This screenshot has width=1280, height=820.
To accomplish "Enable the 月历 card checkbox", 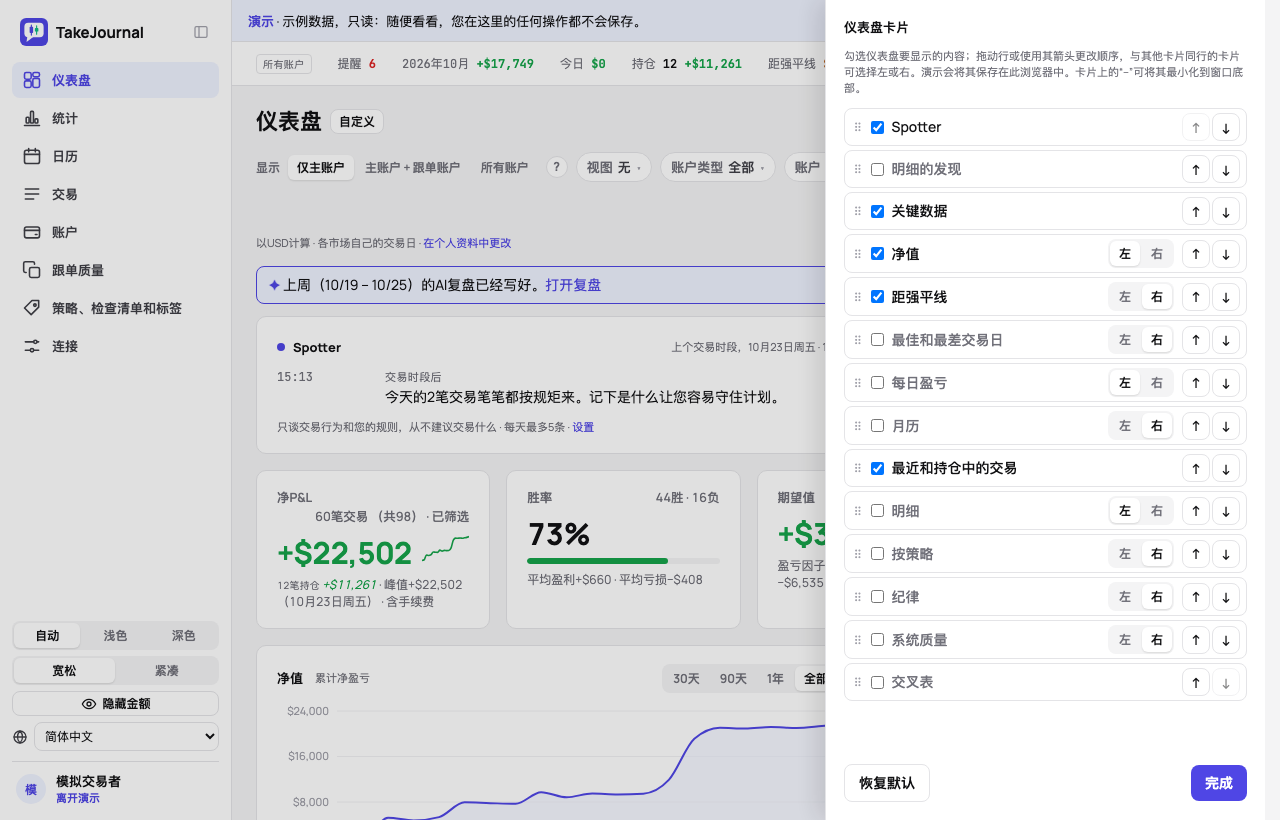I will pyautogui.click(x=877, y=425).
